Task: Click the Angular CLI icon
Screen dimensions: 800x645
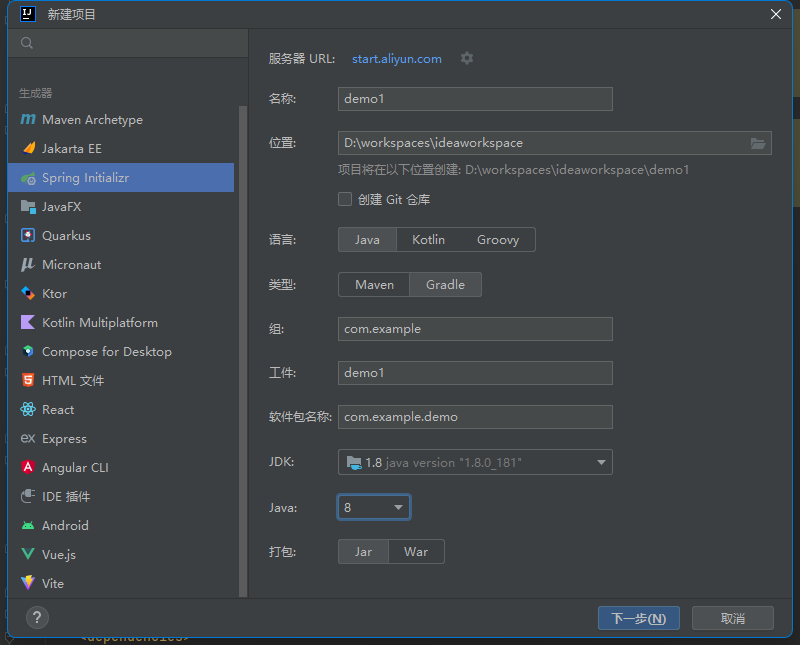Action: click(28, 467)
